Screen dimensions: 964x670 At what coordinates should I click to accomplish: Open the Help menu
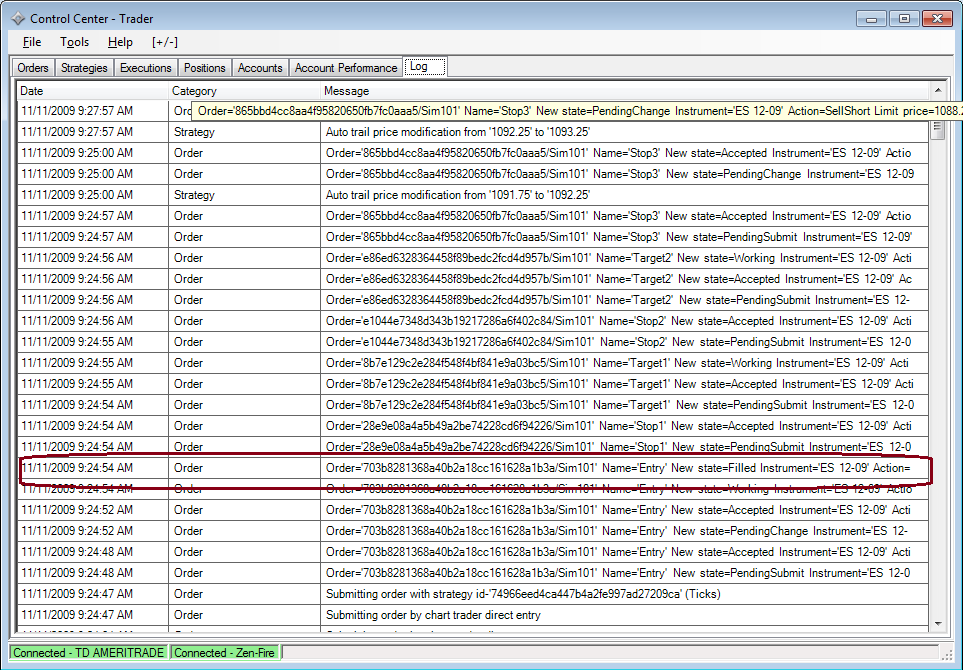pyautogui.click(x=120, y=42)
